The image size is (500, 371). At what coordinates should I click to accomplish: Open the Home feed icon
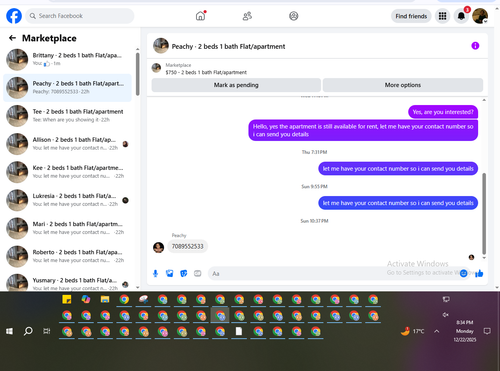(x=200, y=16)
